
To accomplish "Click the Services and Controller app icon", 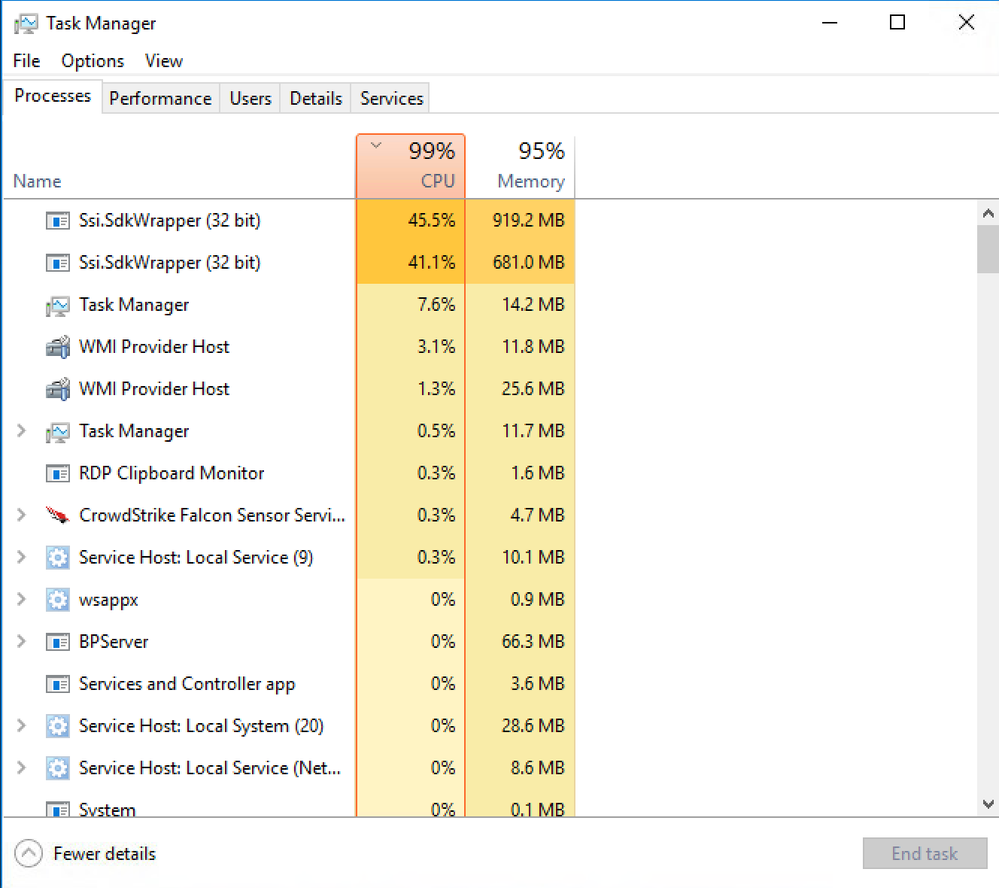I will click(x=57, y=685).
